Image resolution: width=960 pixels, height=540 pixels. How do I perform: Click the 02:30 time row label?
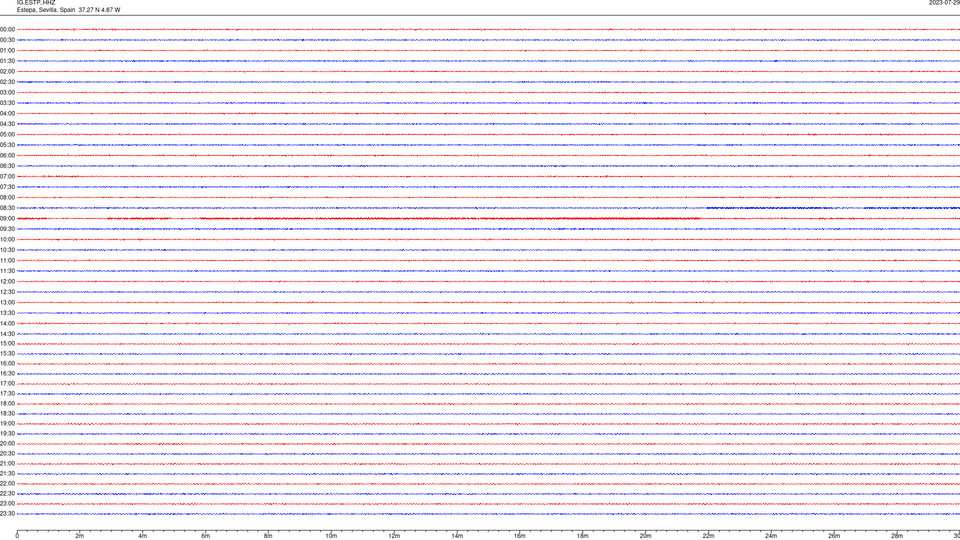tap(7, 82)
